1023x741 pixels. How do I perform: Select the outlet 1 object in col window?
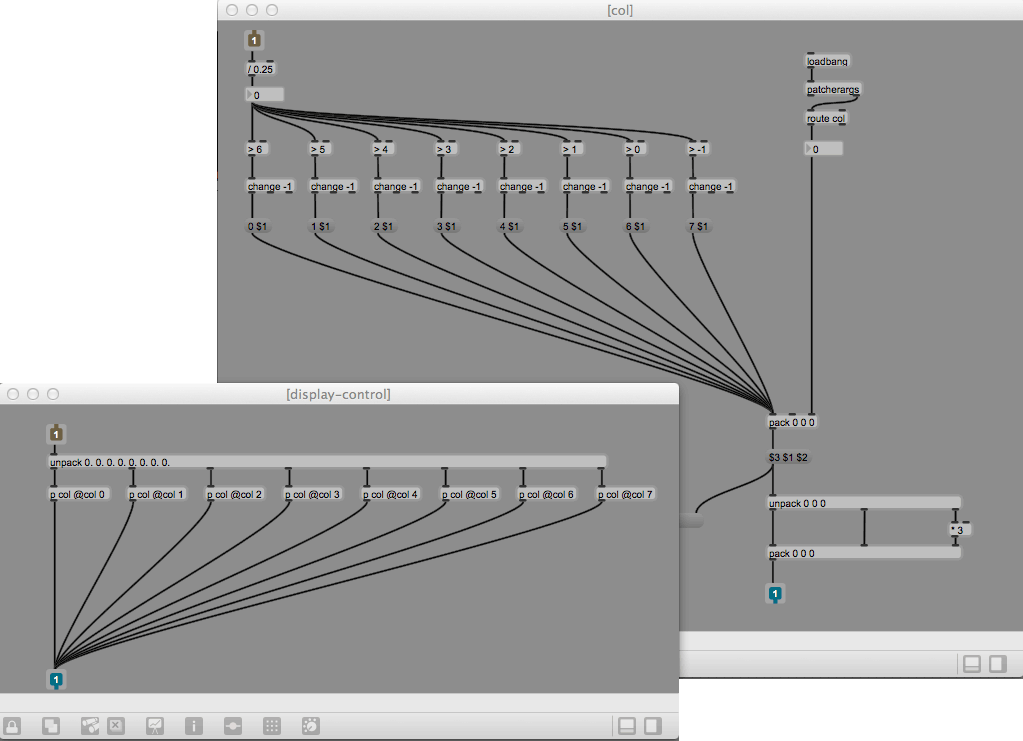(774, 594)
